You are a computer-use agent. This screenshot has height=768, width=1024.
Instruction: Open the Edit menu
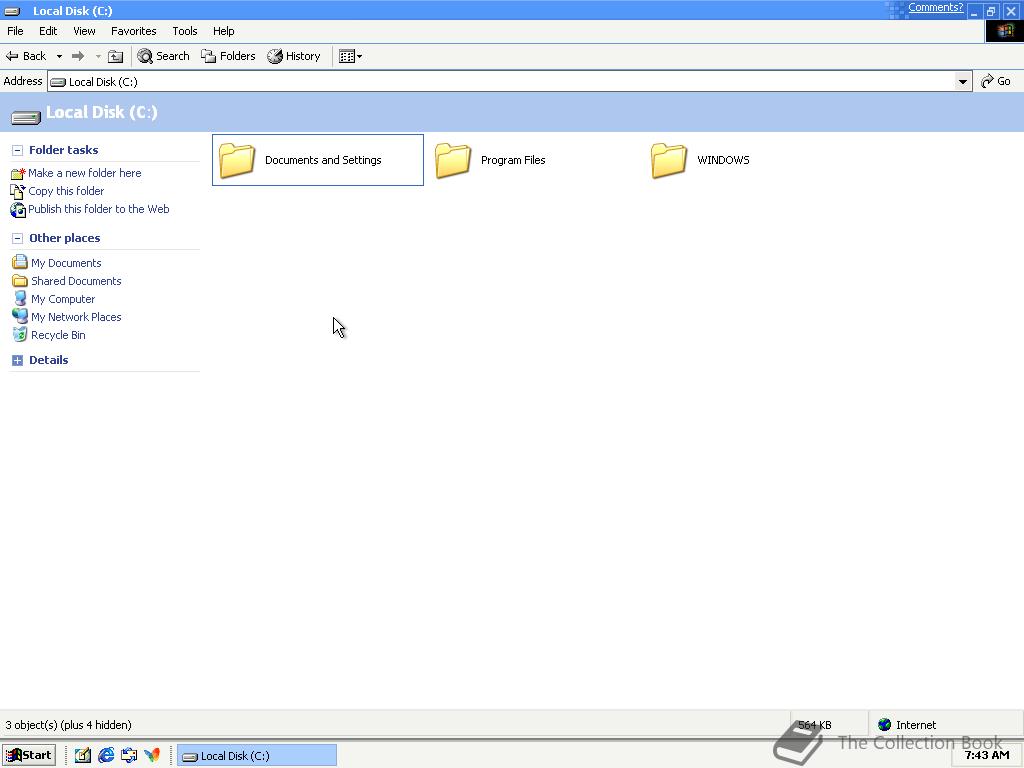pos(48,31)
